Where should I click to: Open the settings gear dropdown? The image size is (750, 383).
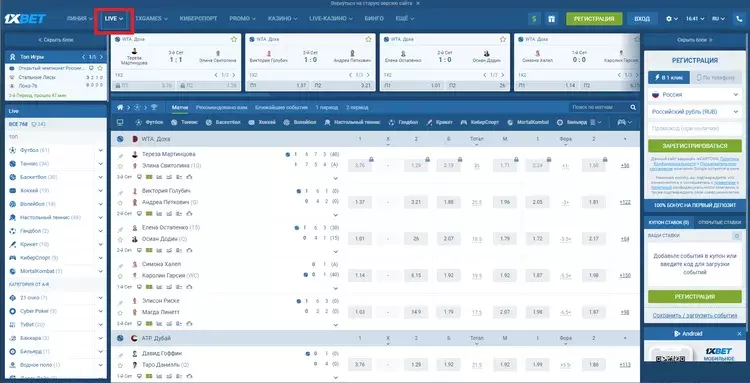point(672,19)
